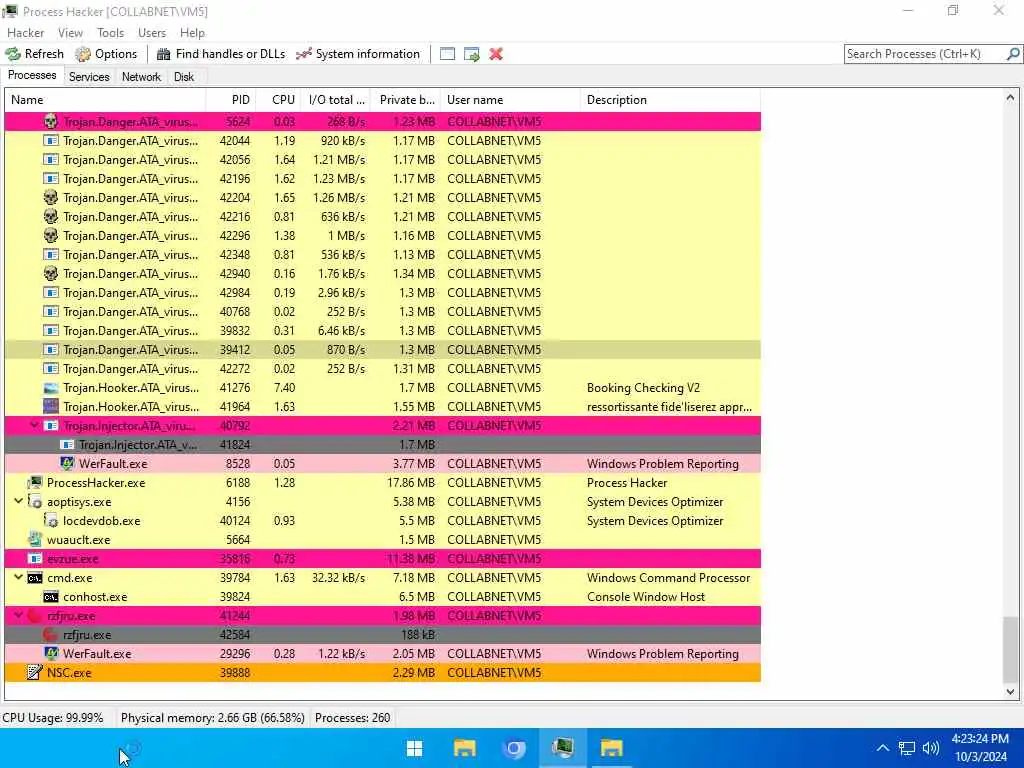Sort by the Private bytes column header
Viewport: 1024px width, 768px height.
[x=406, y=100]
